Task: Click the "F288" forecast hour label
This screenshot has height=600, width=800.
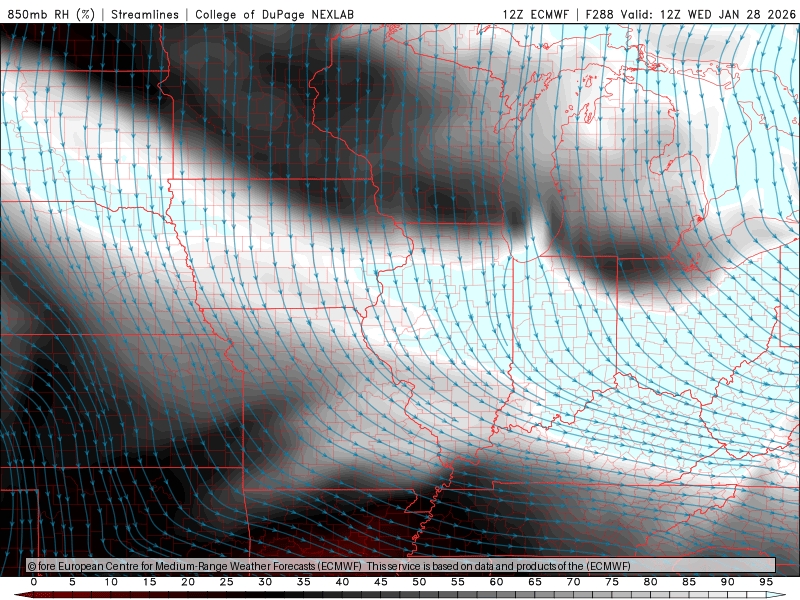Action: click(599, 14)
